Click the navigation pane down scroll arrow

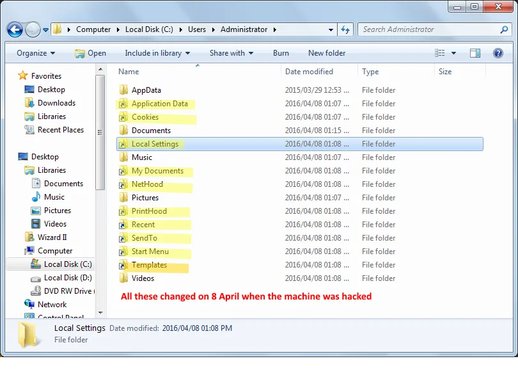100,313
